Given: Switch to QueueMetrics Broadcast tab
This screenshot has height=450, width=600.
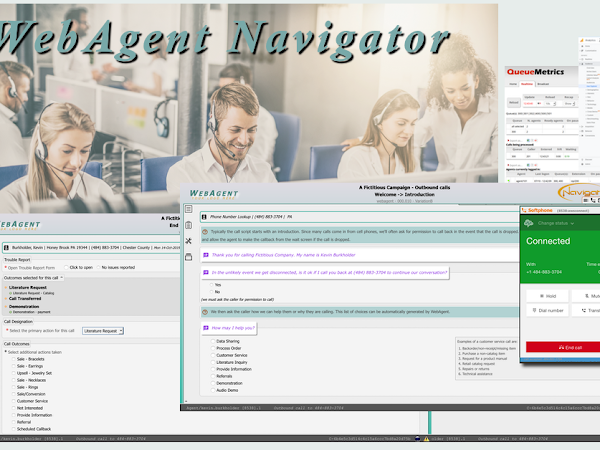Looking at the screenshot, I should pyautogui.click(x=543, y=84).
